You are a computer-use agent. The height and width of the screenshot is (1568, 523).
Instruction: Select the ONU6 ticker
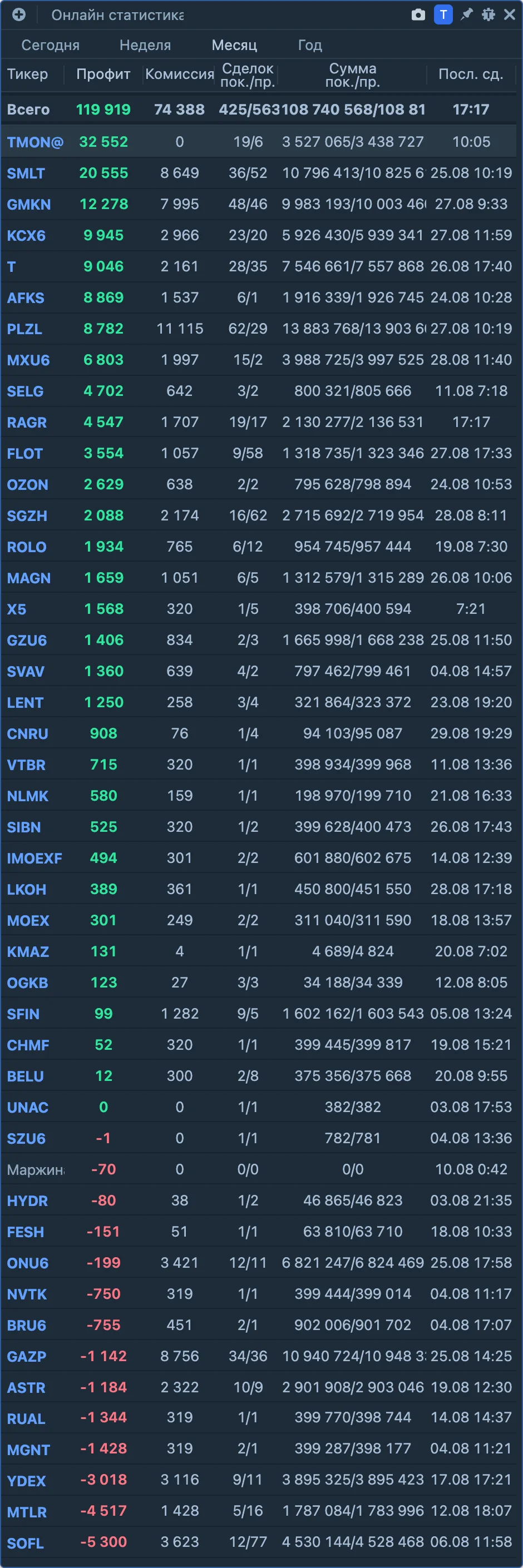pos(27,1264)
